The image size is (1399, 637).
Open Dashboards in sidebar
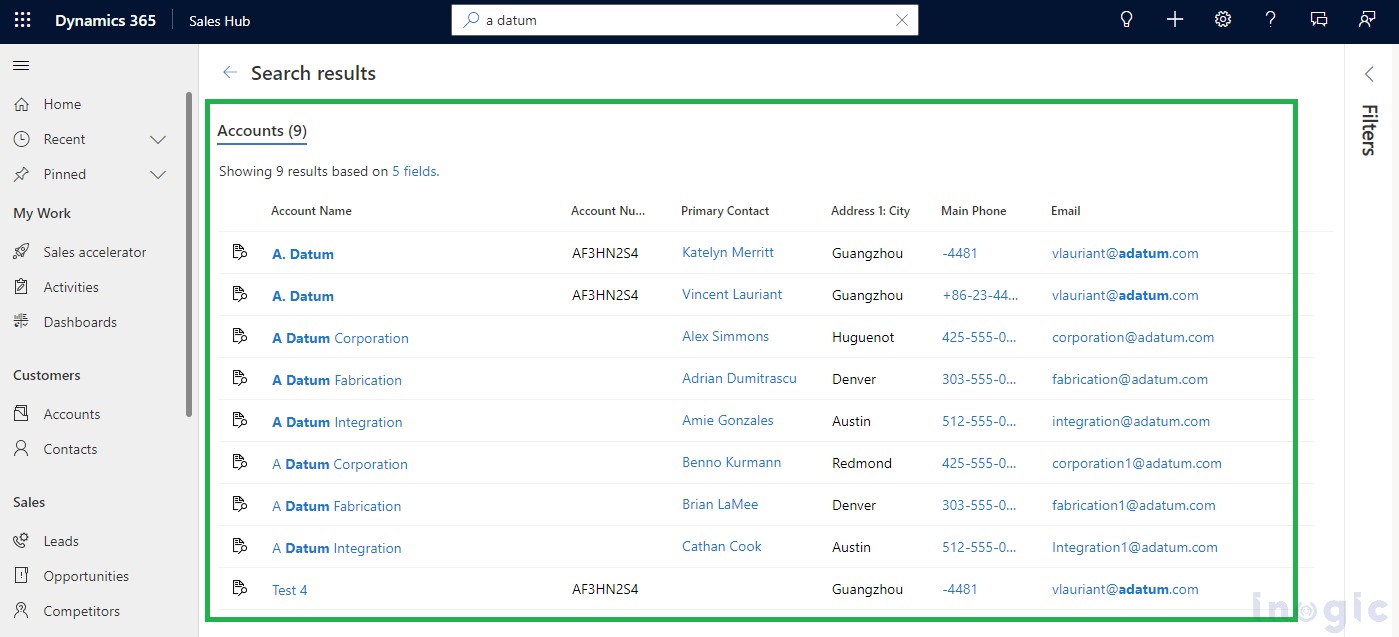(x=80, y=322)
